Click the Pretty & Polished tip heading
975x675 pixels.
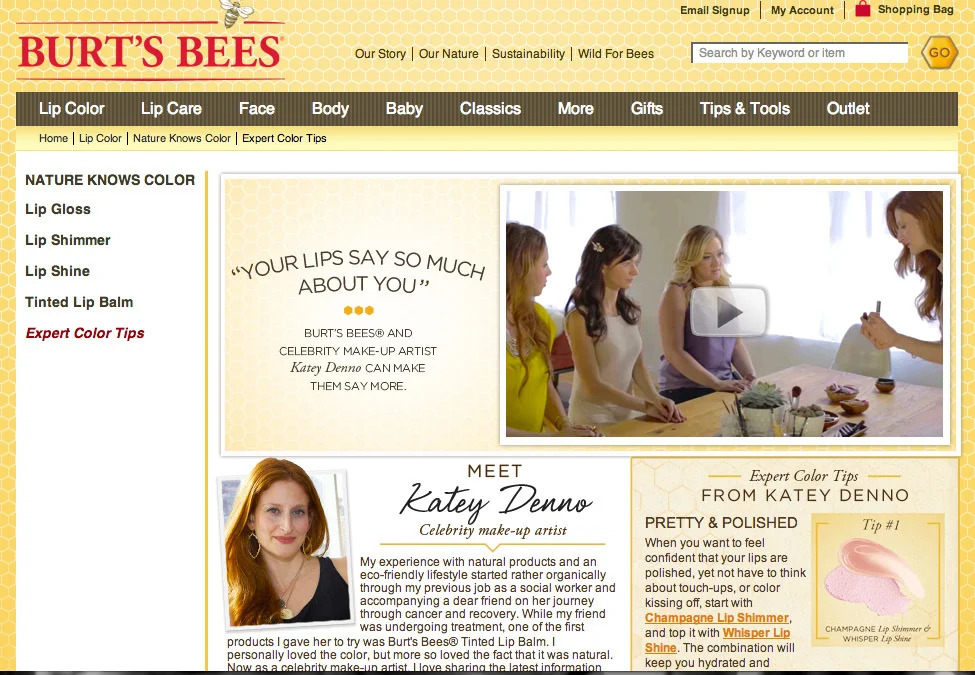coord(721,523)
